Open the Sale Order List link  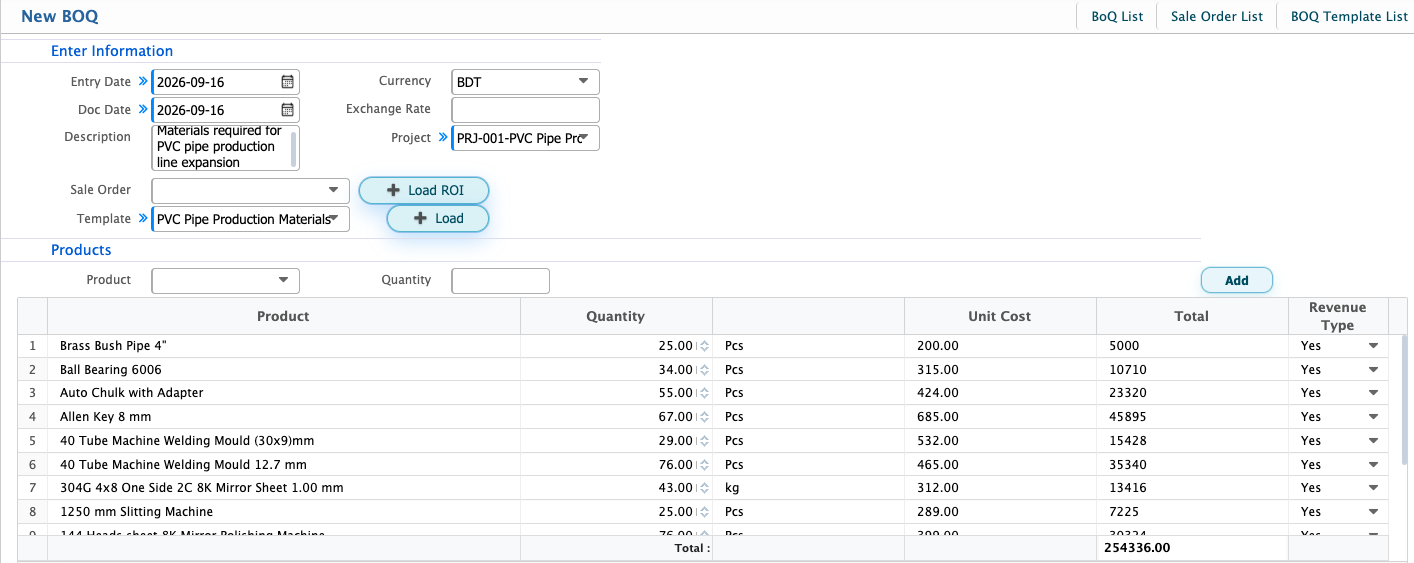point(1217,17)
